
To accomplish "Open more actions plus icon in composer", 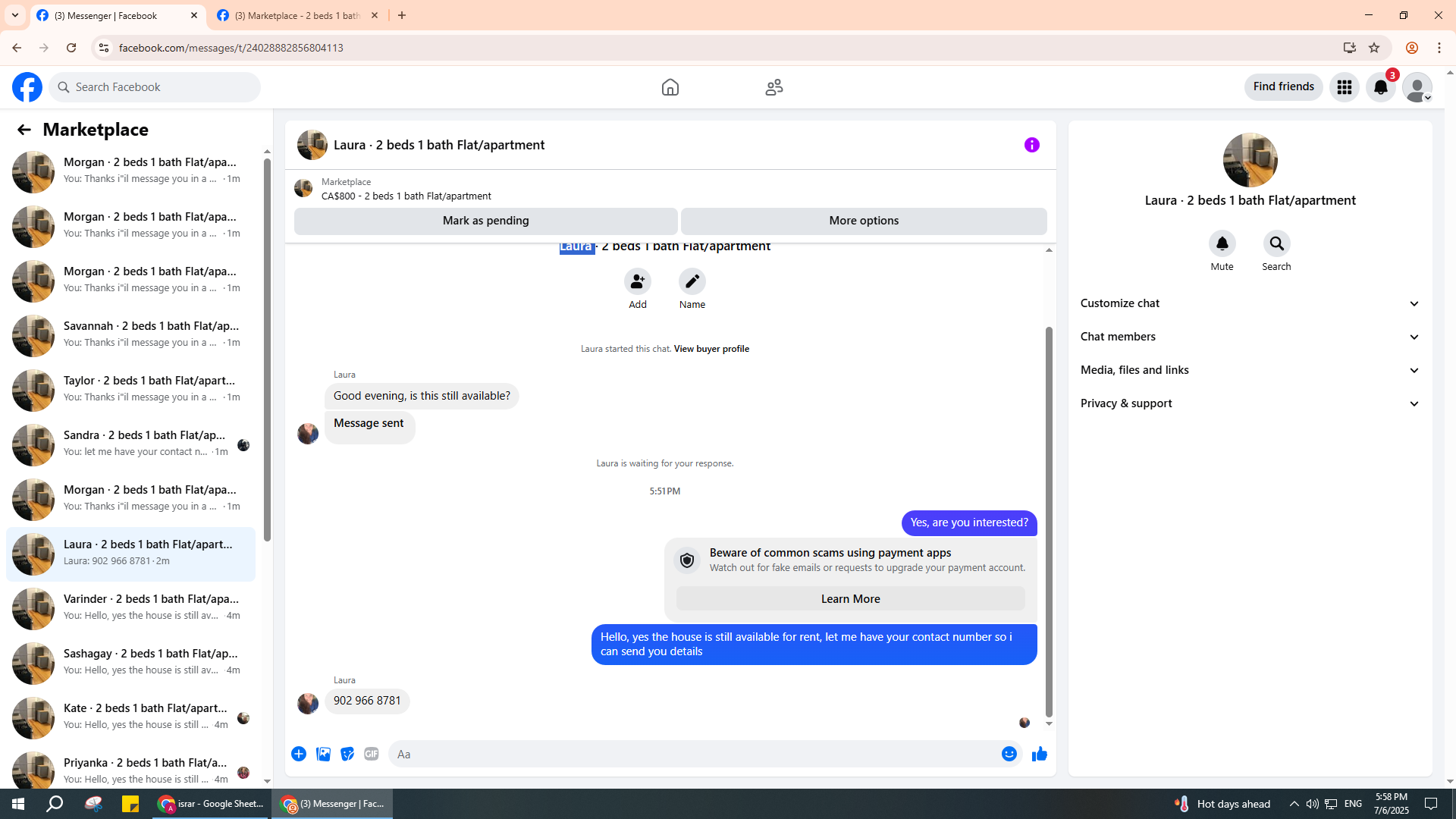I will (x=299, y=754).
